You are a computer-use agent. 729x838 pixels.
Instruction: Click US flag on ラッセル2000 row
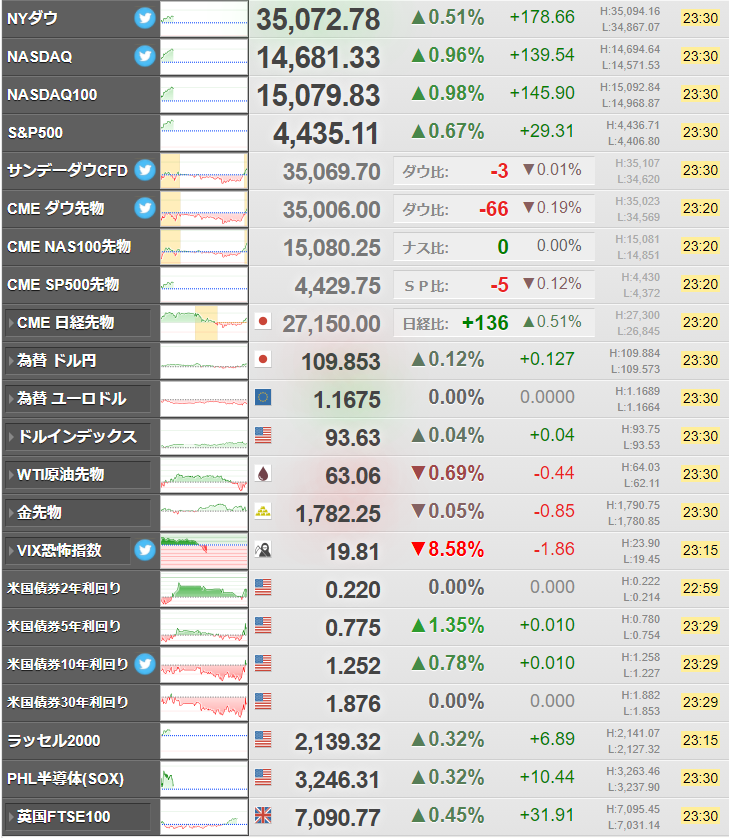tap(263, 739)
